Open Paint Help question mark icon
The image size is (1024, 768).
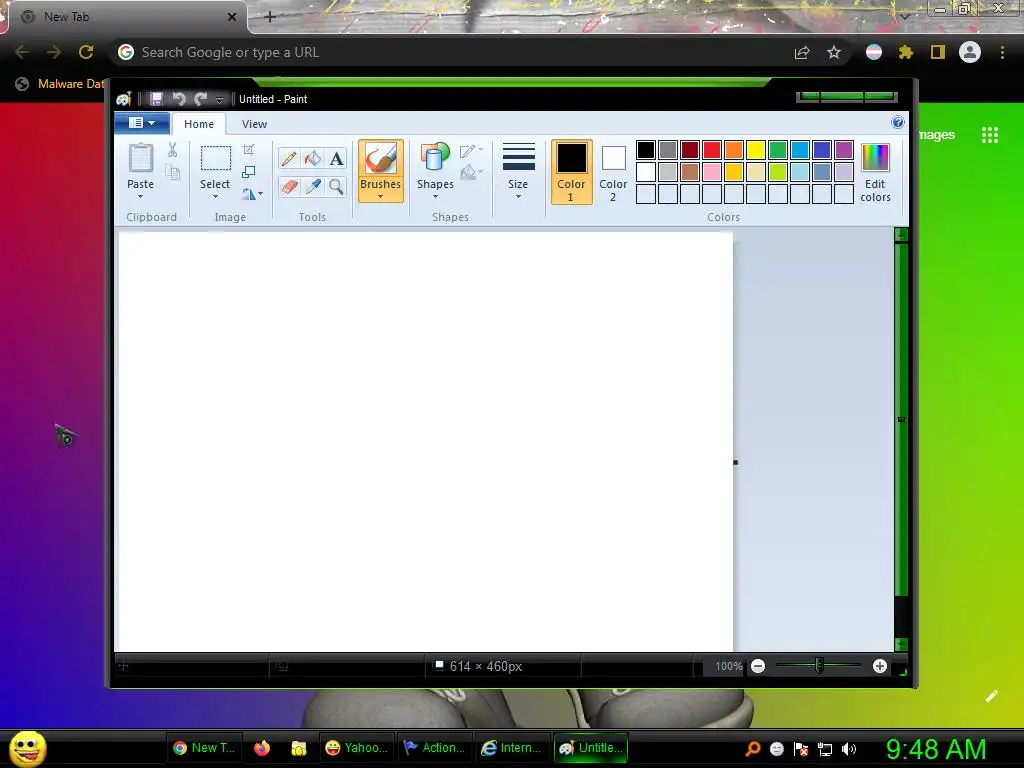click(x=898, y=123)
